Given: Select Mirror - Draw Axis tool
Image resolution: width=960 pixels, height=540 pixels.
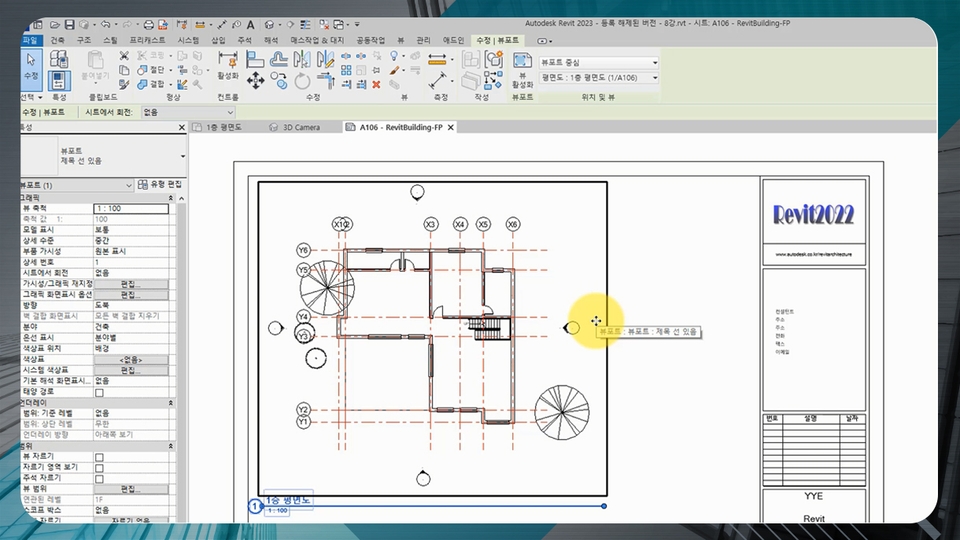Looking at the screenshot, I should click(325, 59).
